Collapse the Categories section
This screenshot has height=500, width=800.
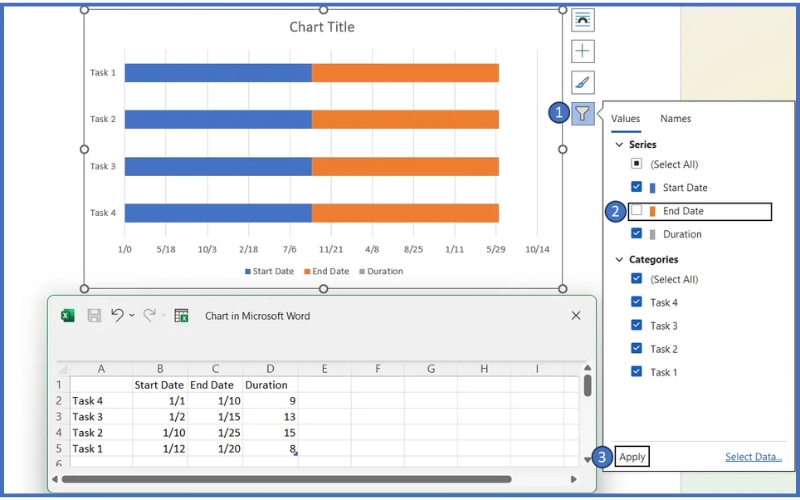[x=619, y=259]
